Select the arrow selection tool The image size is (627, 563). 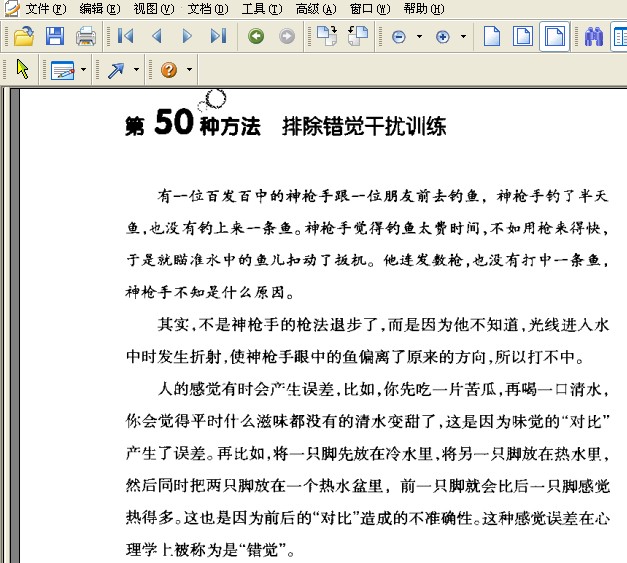click(x=23, y=69)
